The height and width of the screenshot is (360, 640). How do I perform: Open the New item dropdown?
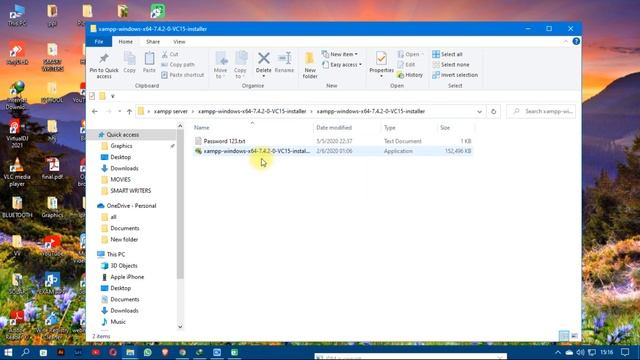340,54
